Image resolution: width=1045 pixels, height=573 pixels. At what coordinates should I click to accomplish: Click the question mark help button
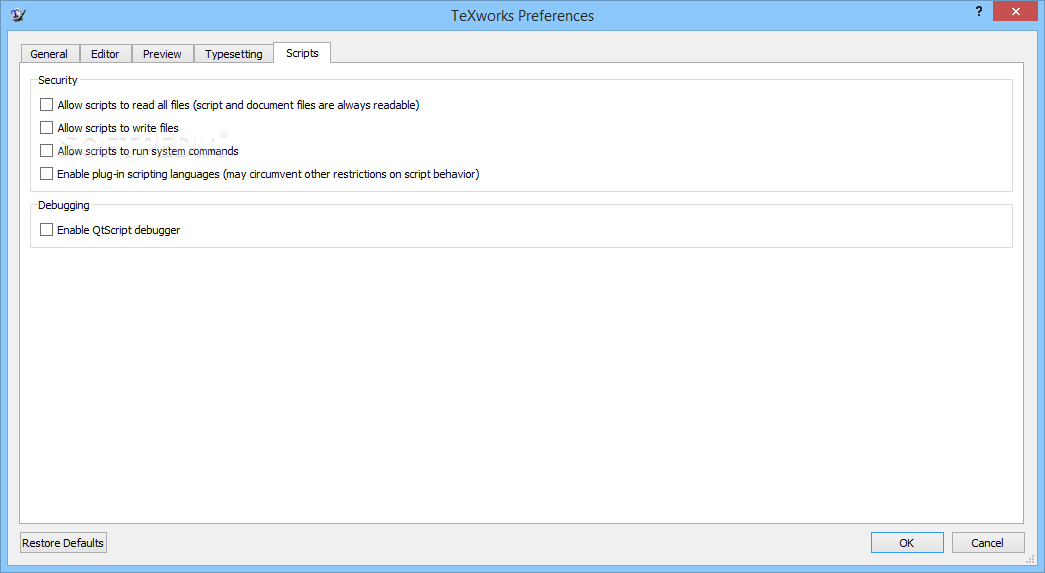pos(978,11)
